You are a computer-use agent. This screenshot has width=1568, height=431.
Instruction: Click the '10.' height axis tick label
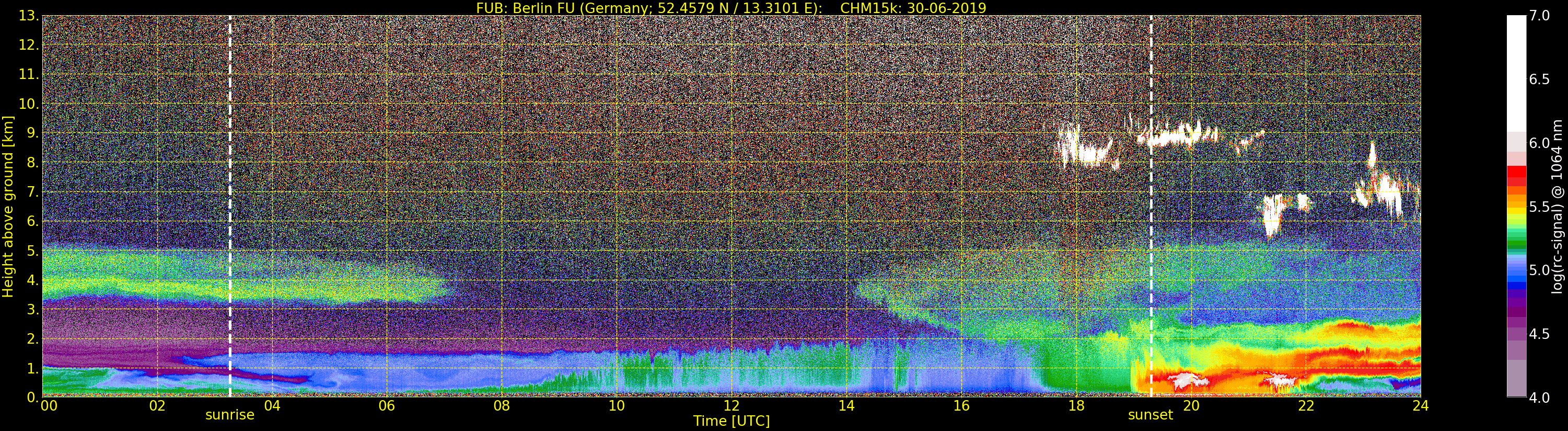tap(29, 104)
